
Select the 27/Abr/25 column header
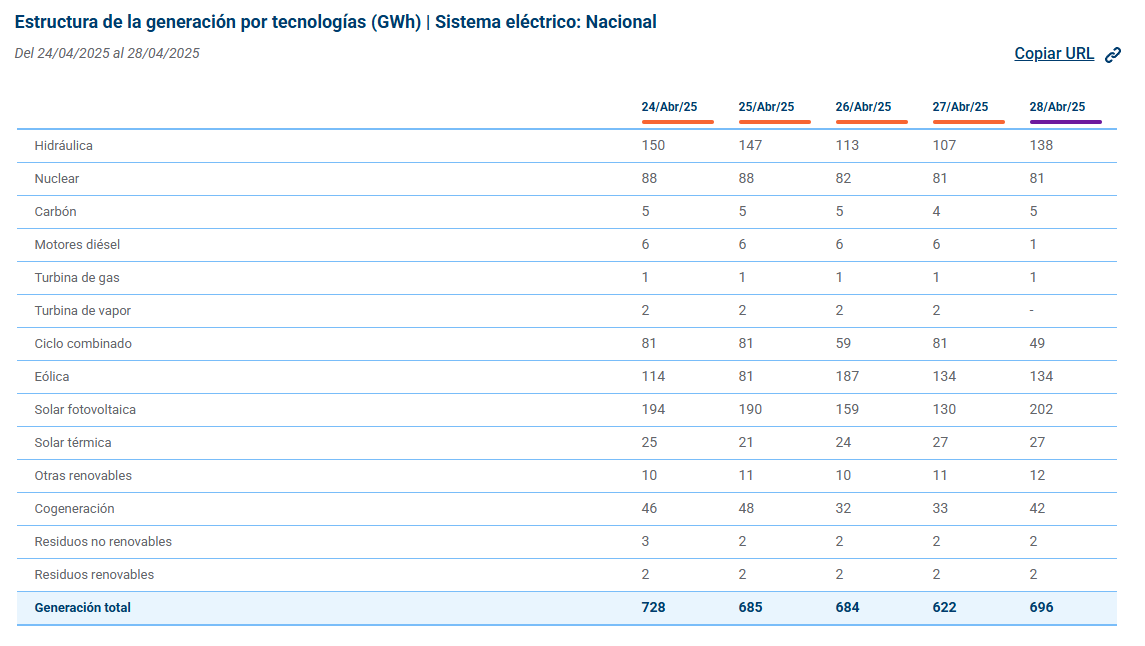tap(960, 107)
